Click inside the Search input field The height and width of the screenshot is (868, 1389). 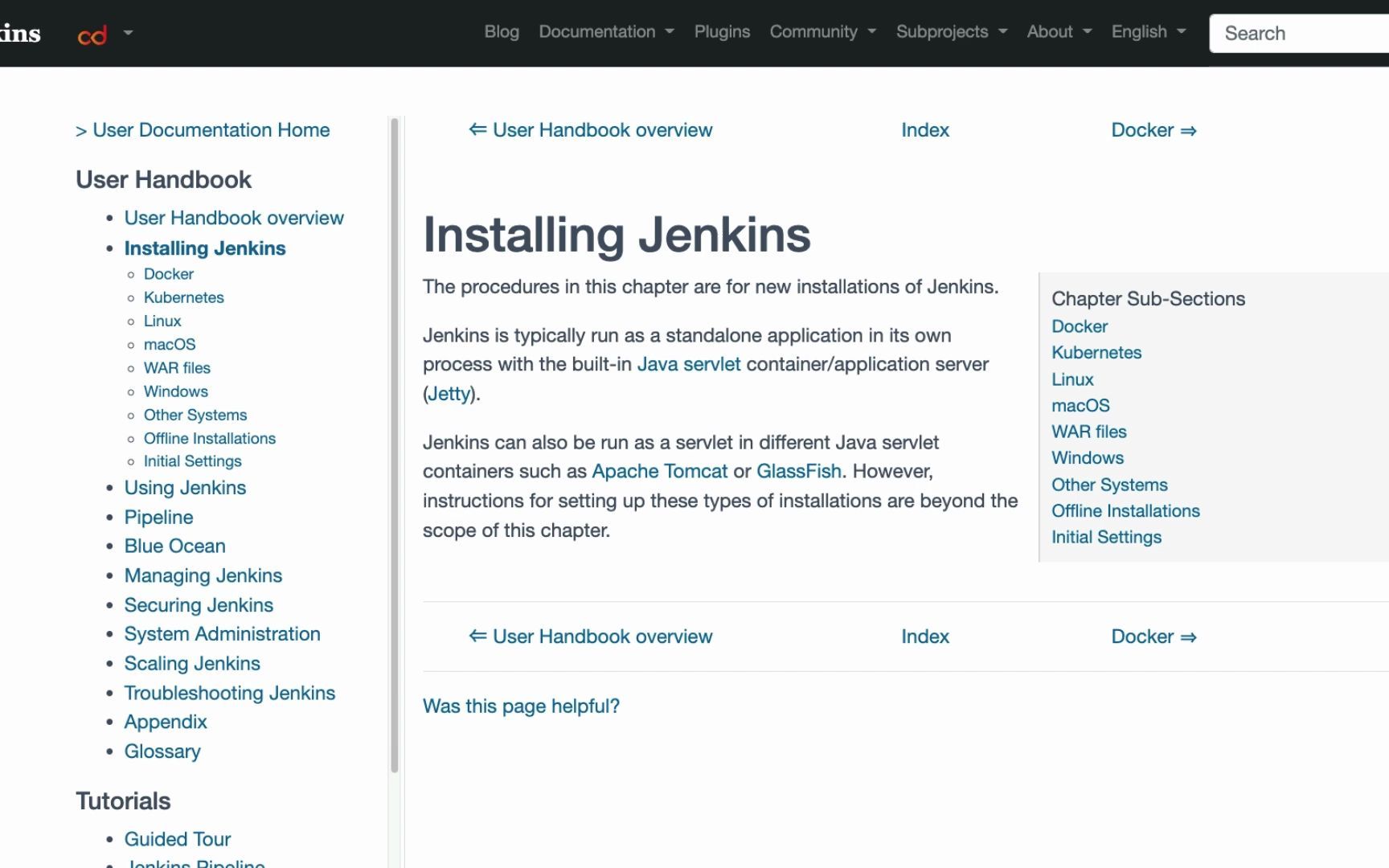(1298, 33)
